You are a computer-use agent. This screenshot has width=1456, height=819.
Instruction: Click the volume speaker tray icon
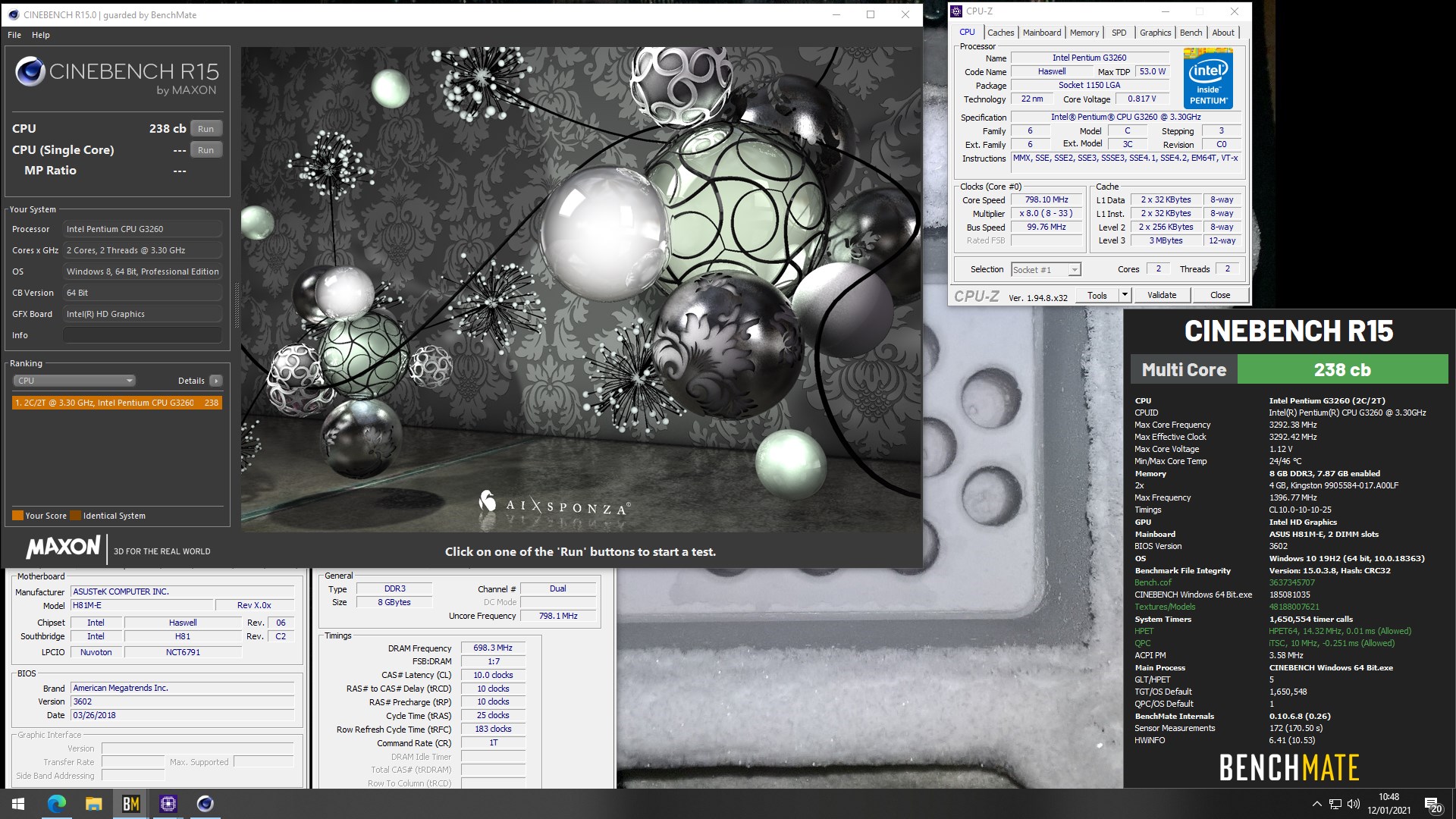click(x=1354, y=804)
